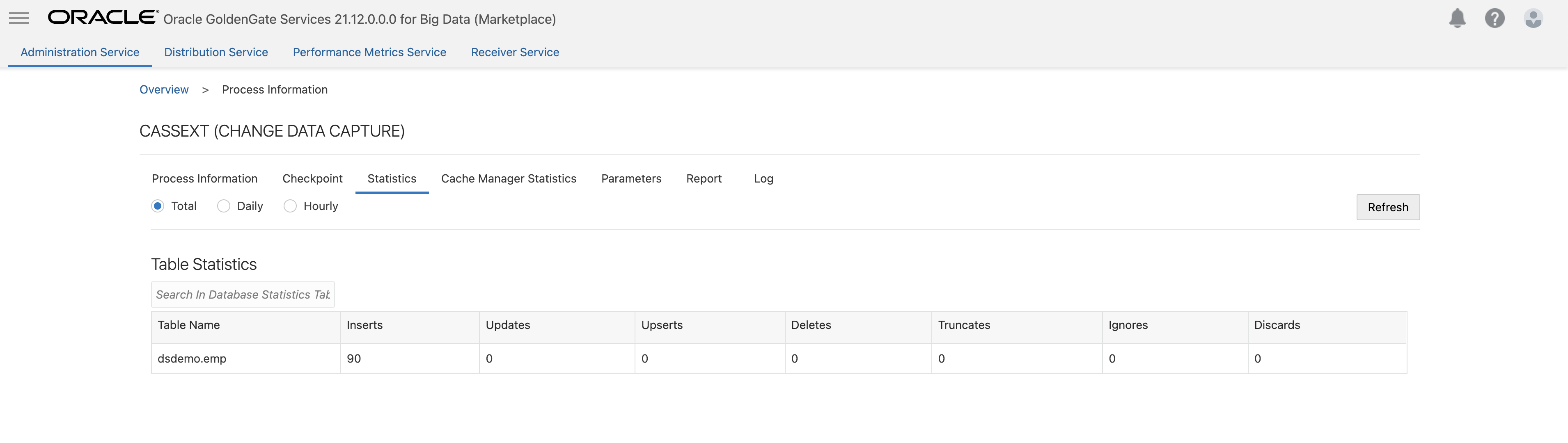The height and width of the screenshot is (443, 1568).
Task: Open the notifications bell
Action: point(1457,18)
